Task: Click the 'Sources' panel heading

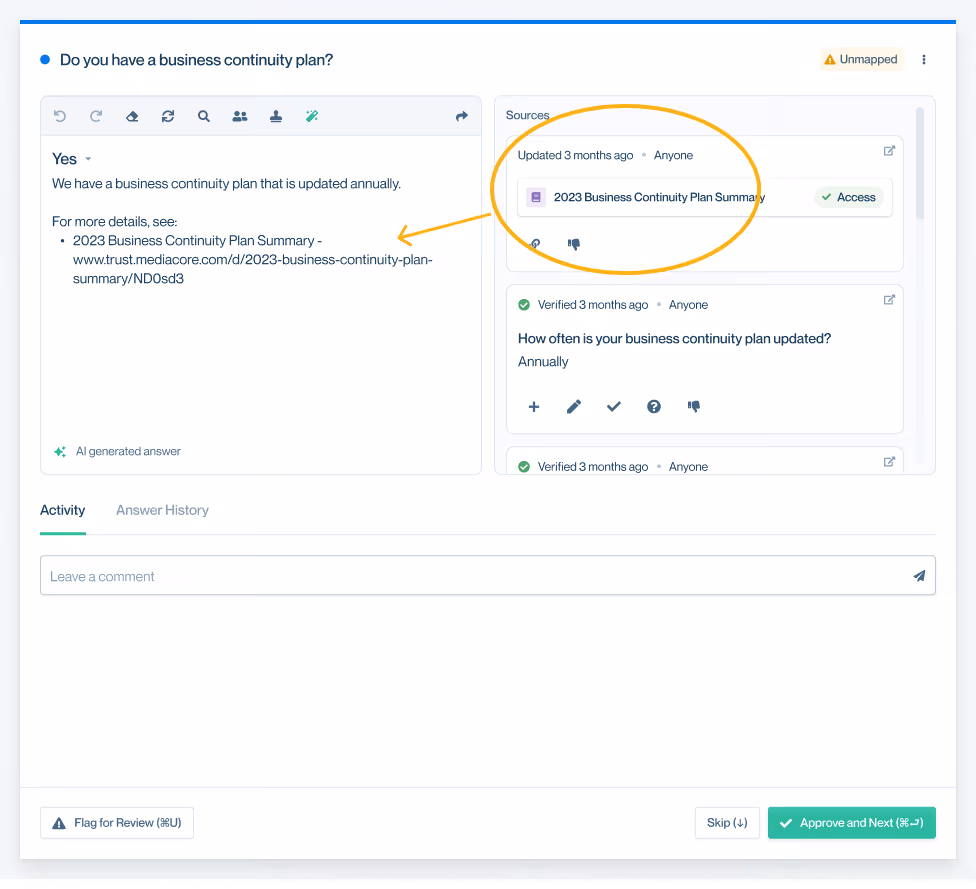Action: coord(527,115)
